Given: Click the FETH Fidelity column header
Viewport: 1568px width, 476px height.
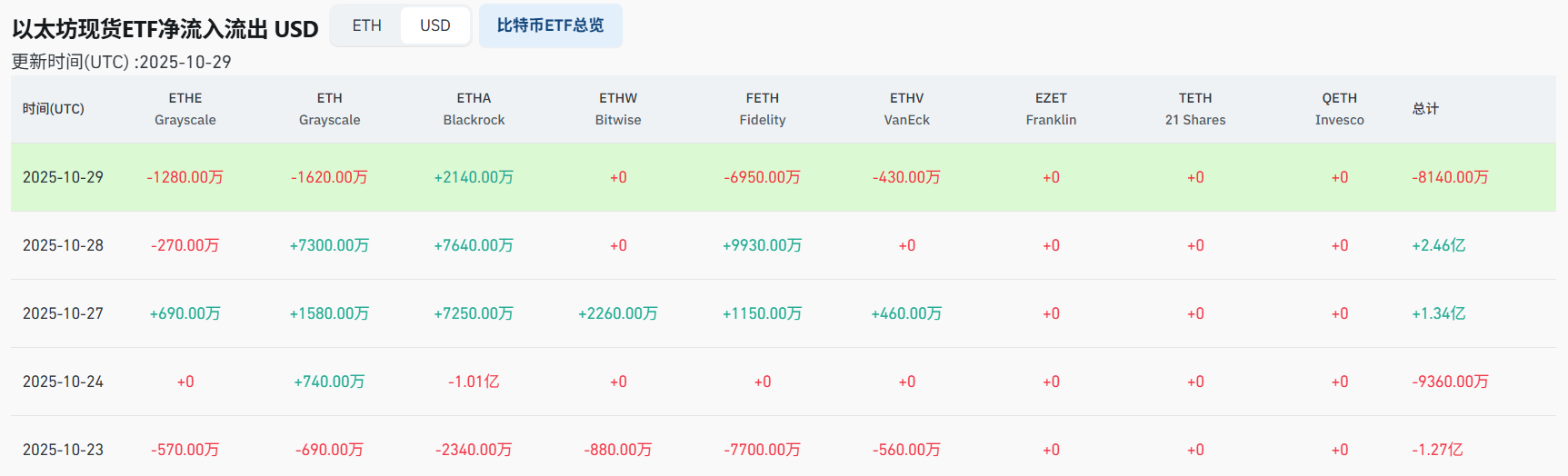Looking at the screenshot, I should 762,109.
